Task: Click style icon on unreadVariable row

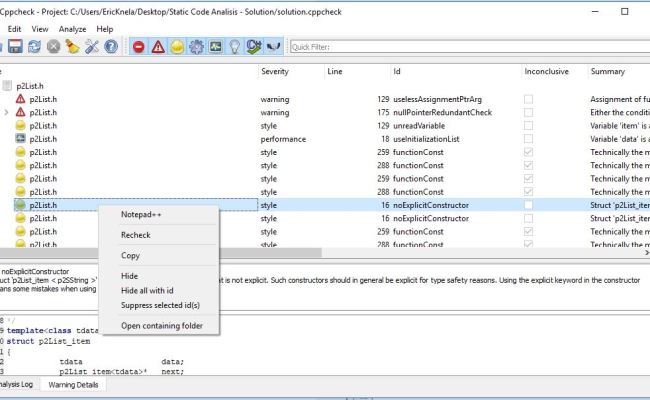Action: (x=20, y=126)
